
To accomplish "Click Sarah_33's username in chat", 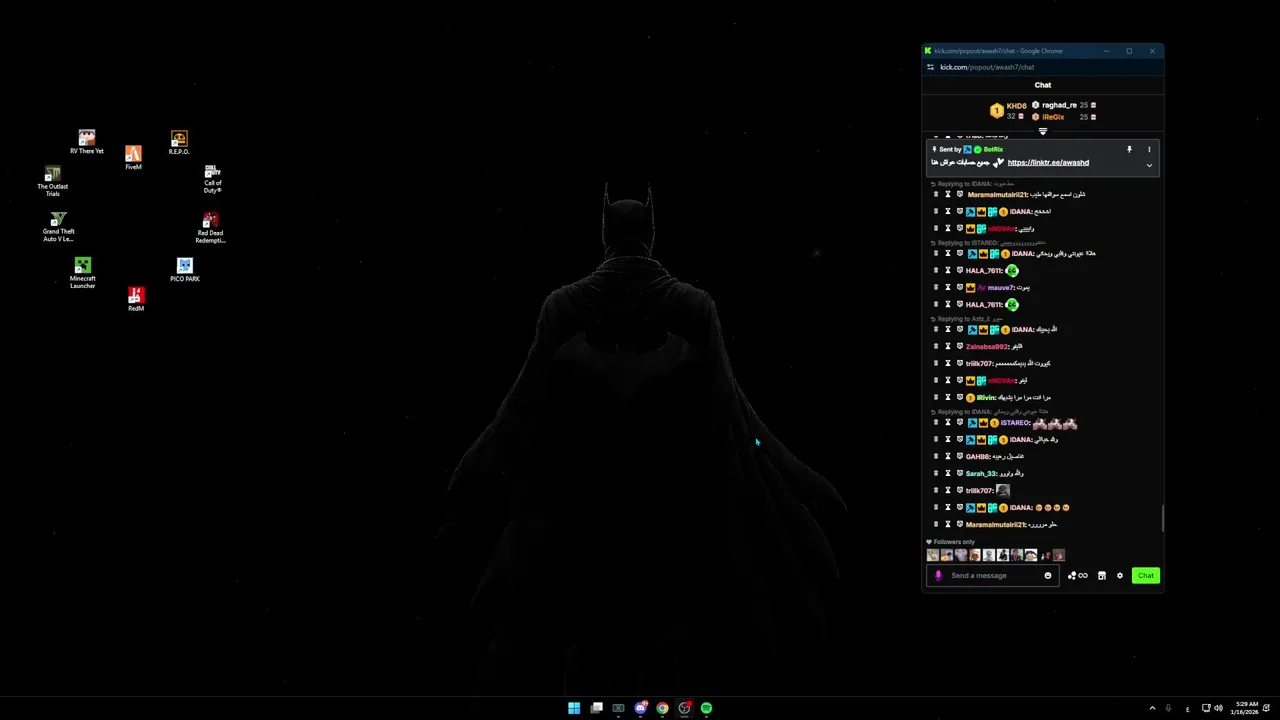I will tap(981, 474).
